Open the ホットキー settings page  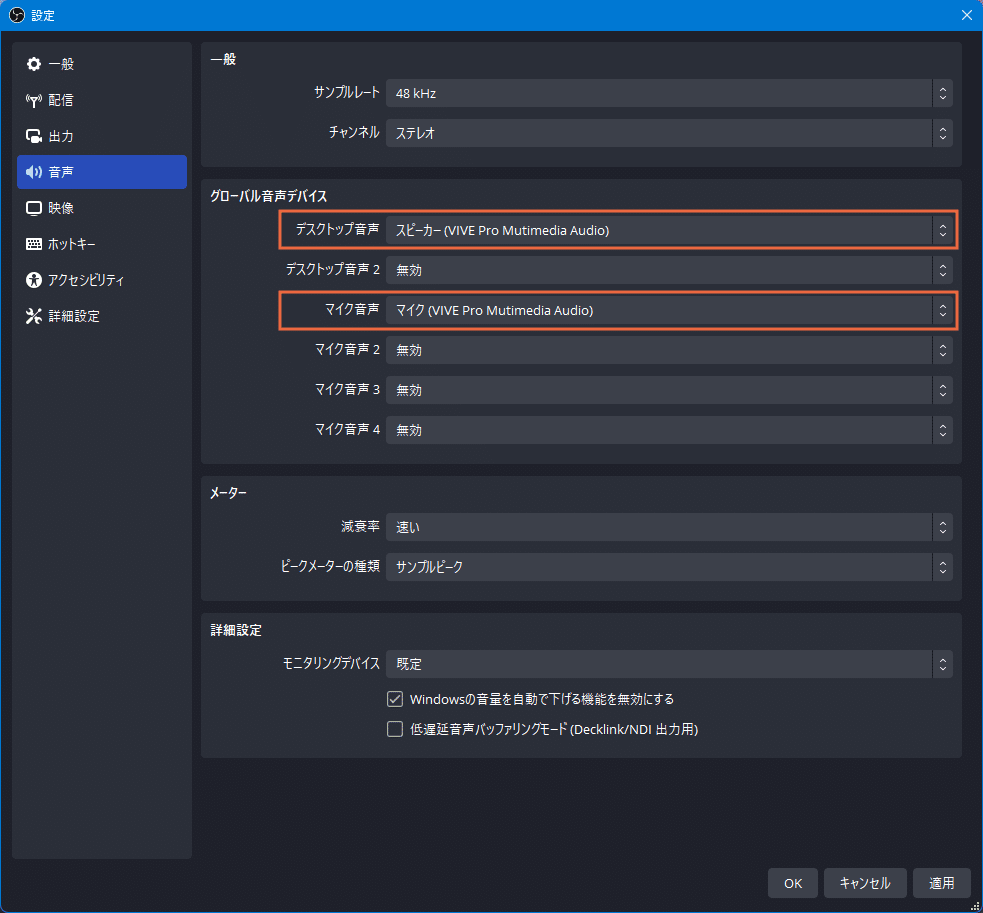(x=102, y=244)
